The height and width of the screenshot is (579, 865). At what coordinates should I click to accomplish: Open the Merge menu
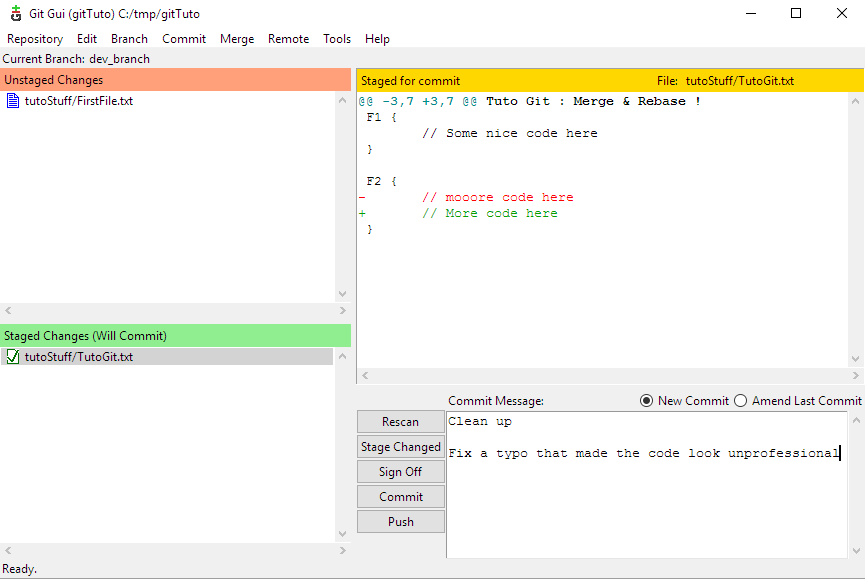click(x=237, y=39)
